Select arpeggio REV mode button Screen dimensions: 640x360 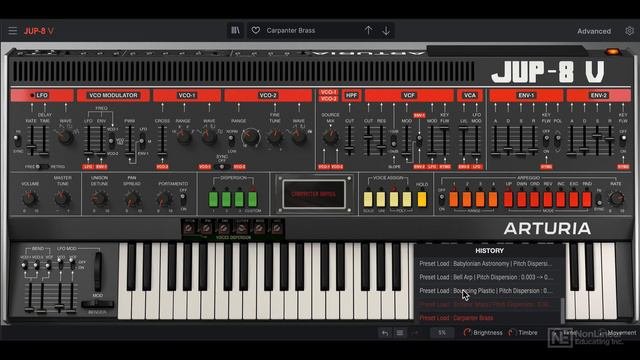[x=548, y=199]
